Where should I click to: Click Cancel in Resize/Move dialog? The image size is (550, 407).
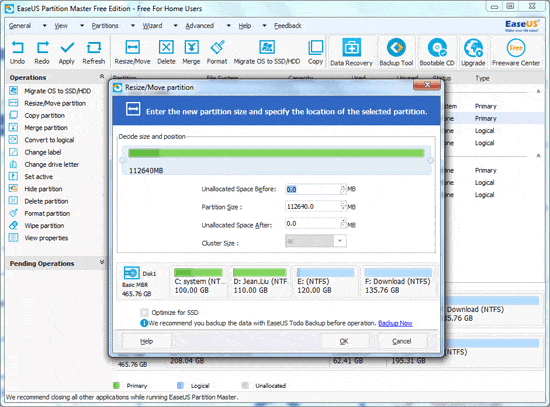[x=402, y=341]
